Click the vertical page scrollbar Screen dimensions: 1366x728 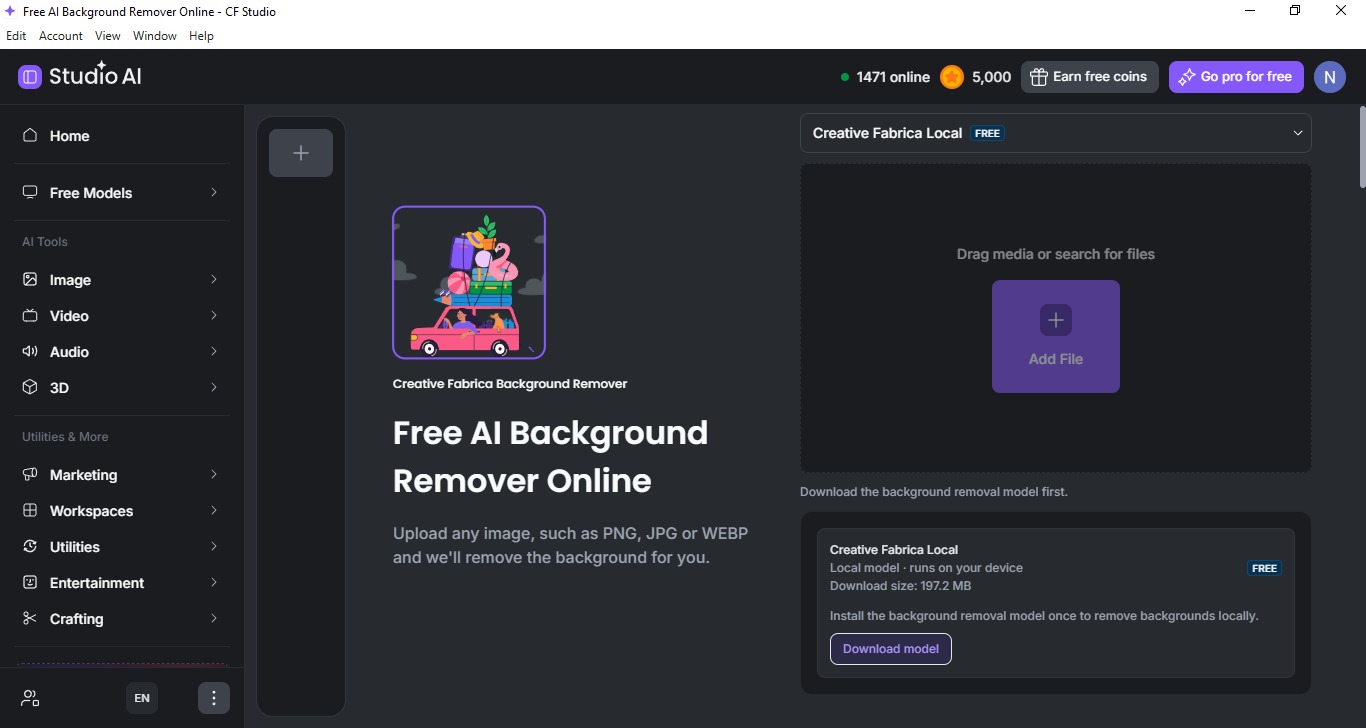pyautogui.click(x=1361, y=145)
